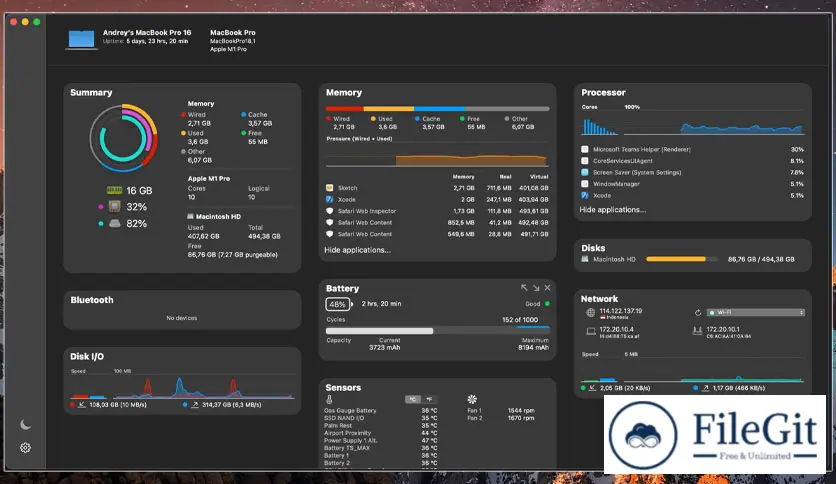The width and height of the screenshot is (836, 484).
Task: Click the Disk I/O read arrow icon
Action: (82, 405)
